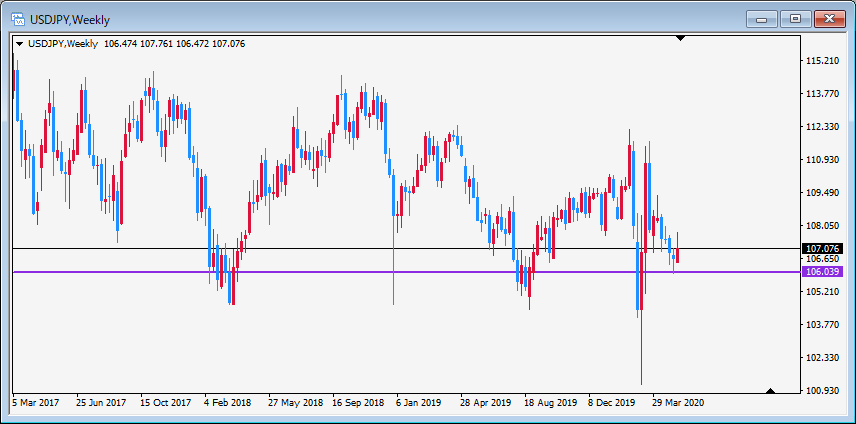The image size is (856, 424).
Task: Click the purple 106.039 price label
Action: pos(822,272)
